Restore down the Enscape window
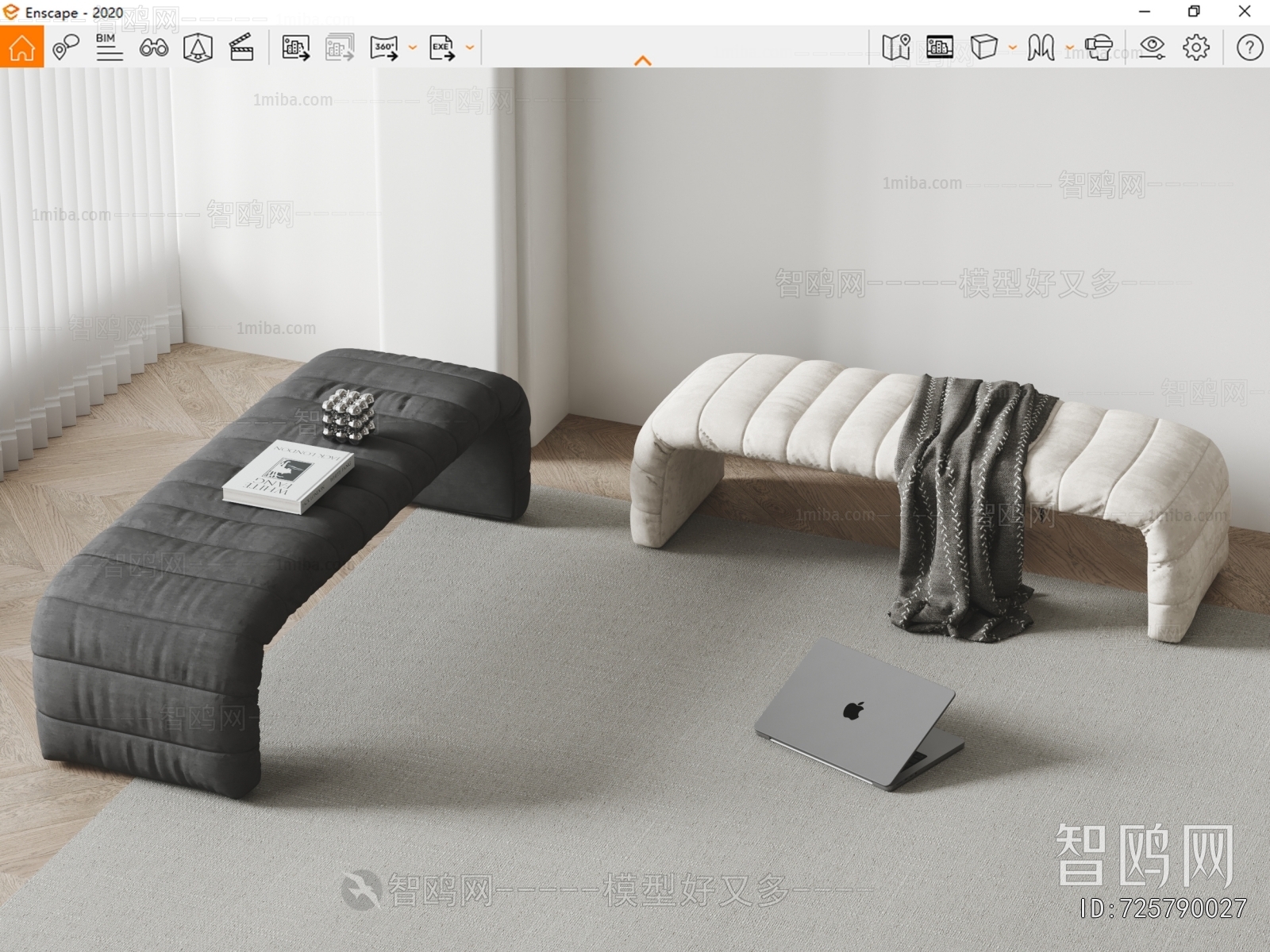The width and height of the screenshot is (1270, 952). coord(1194,12)
